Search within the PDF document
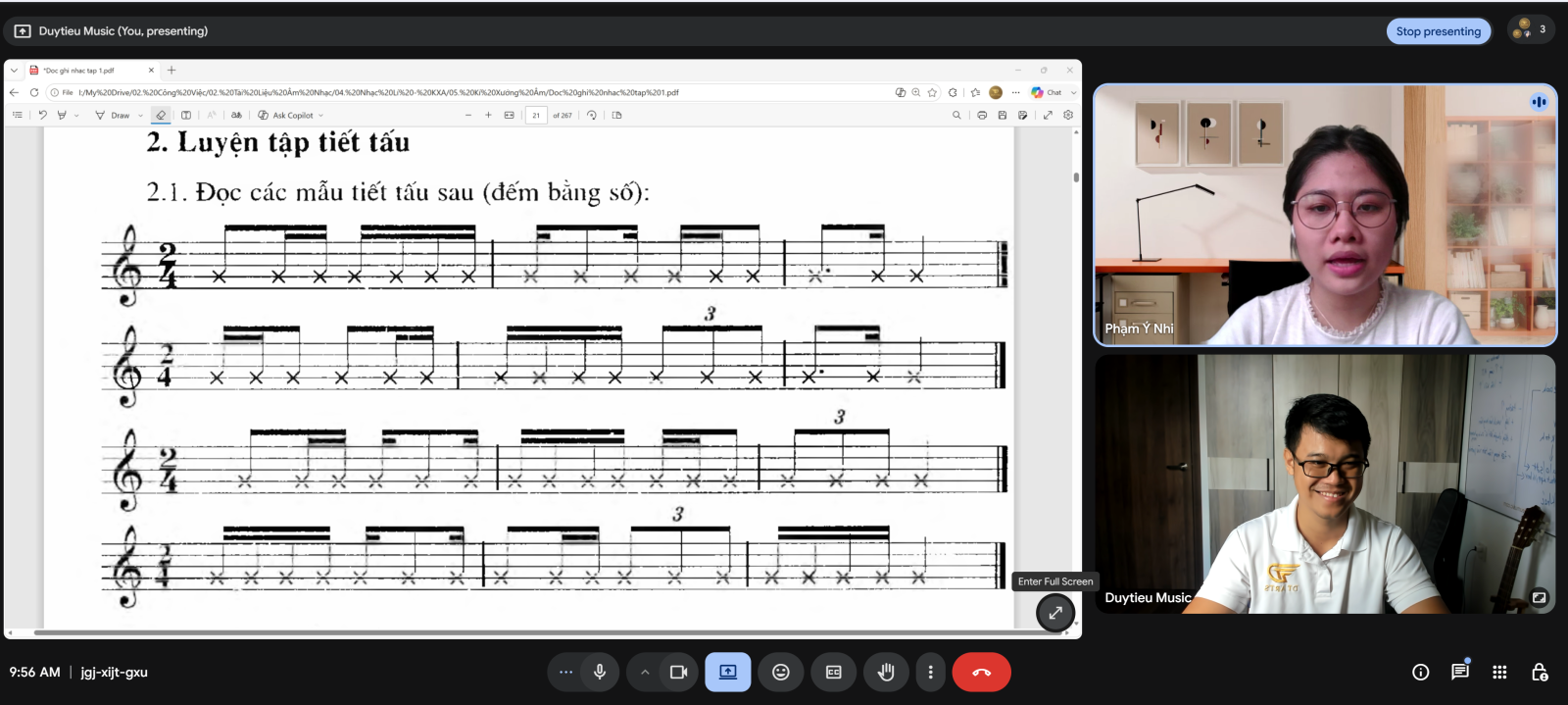The image size is (1568, 705). click(956, 115)
